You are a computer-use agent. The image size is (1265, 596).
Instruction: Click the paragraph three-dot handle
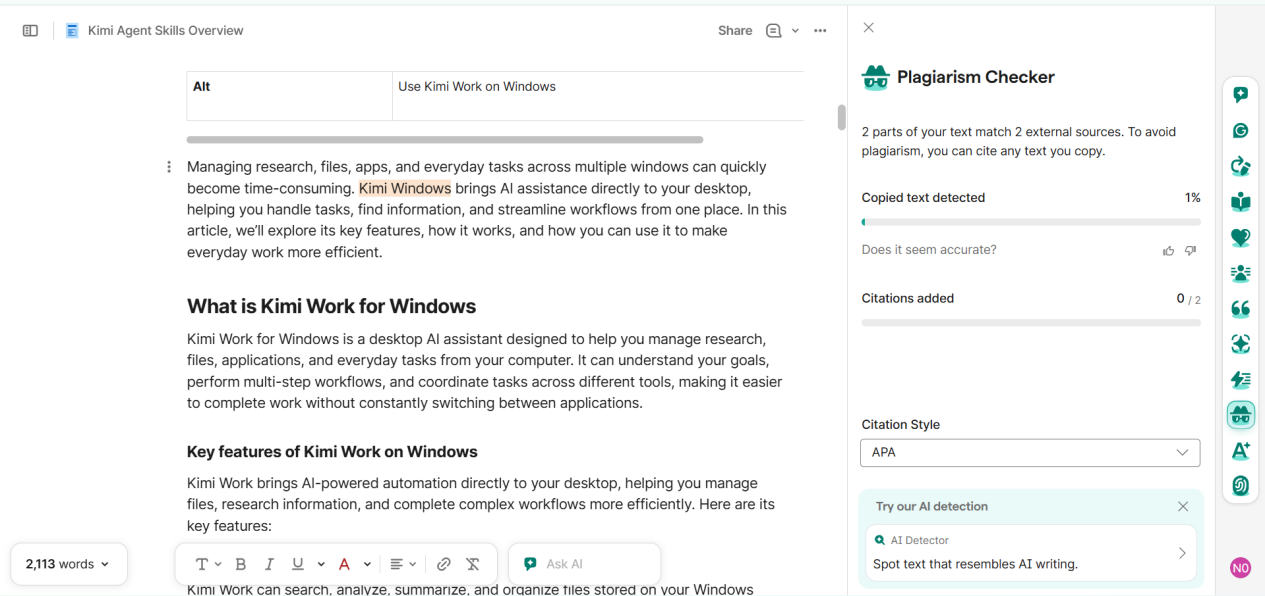click(169, 167)
